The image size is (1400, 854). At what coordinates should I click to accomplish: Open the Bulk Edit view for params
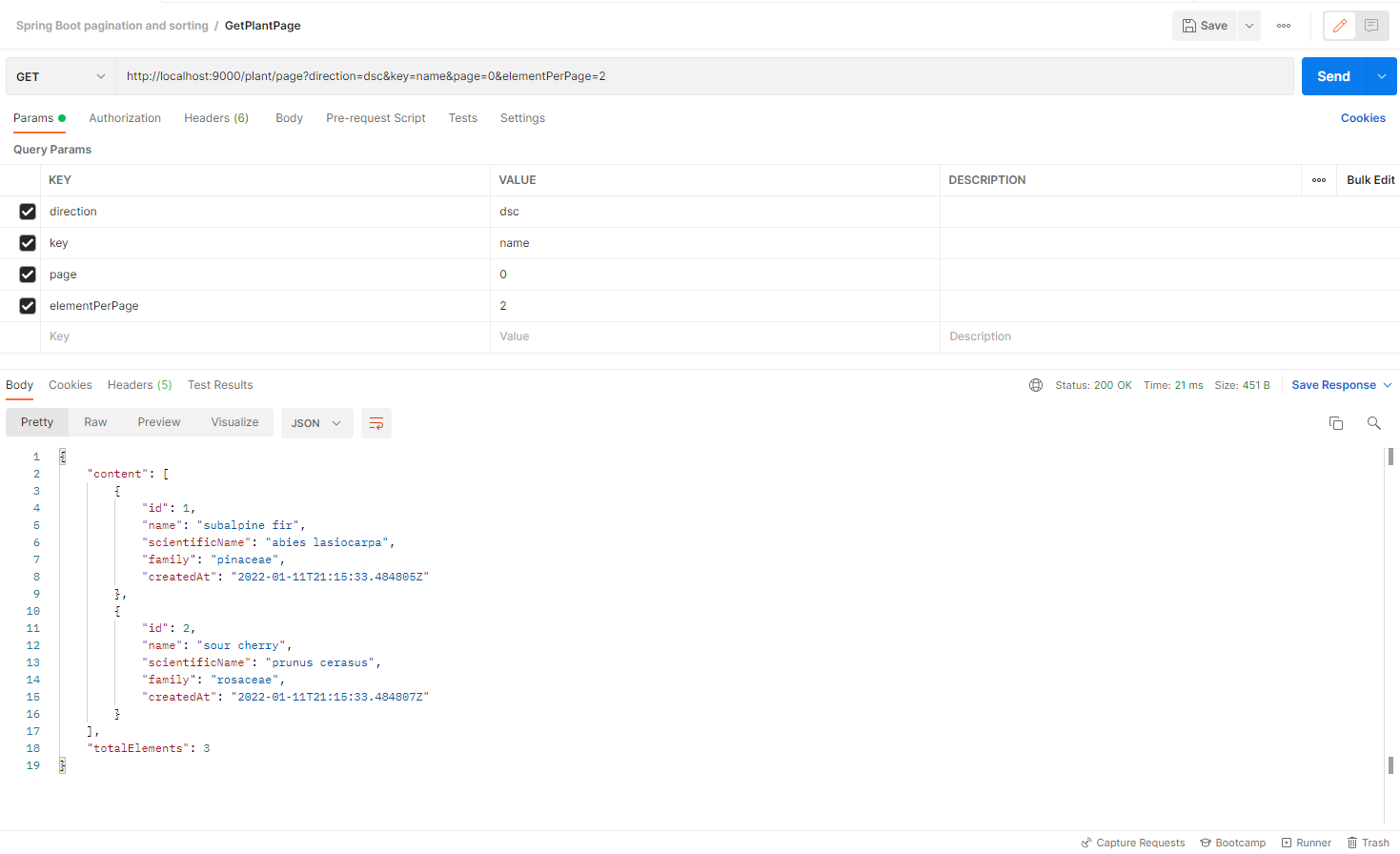tap(1370, 179)
